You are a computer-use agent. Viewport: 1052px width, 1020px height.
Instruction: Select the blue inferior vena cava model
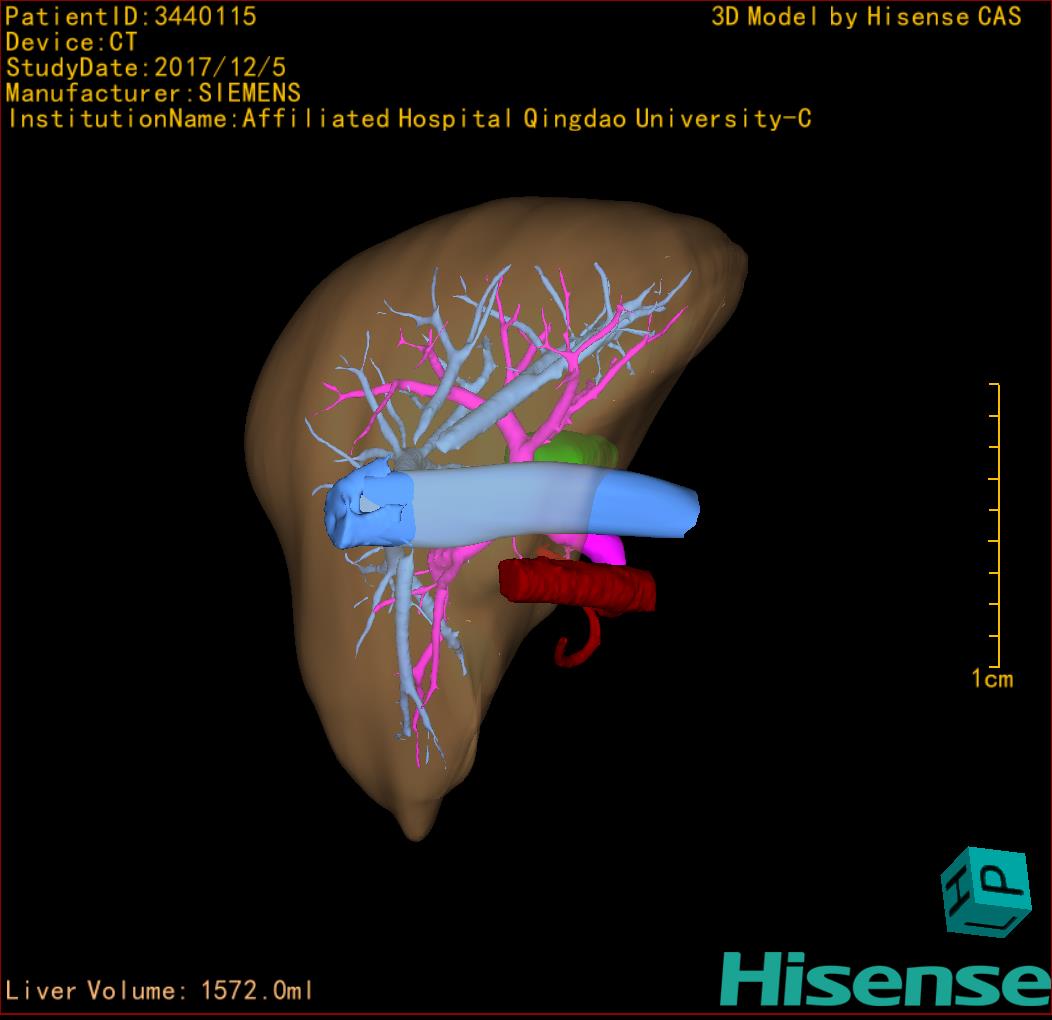pyautogui.click(x=511, y=505)
